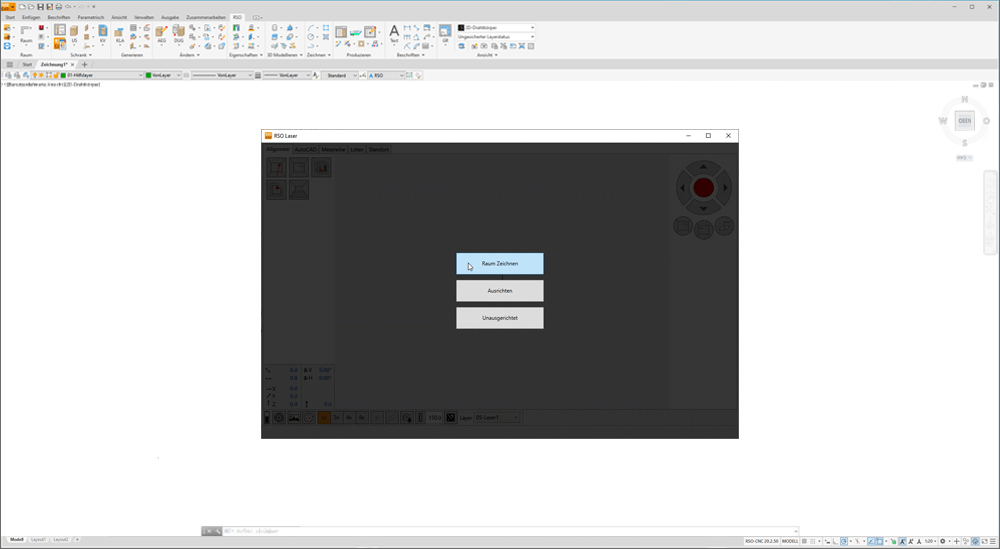Toggle 1x zoom button in RSO Laser
This screenshot has width=1000, height=549.
click(324, 417)
